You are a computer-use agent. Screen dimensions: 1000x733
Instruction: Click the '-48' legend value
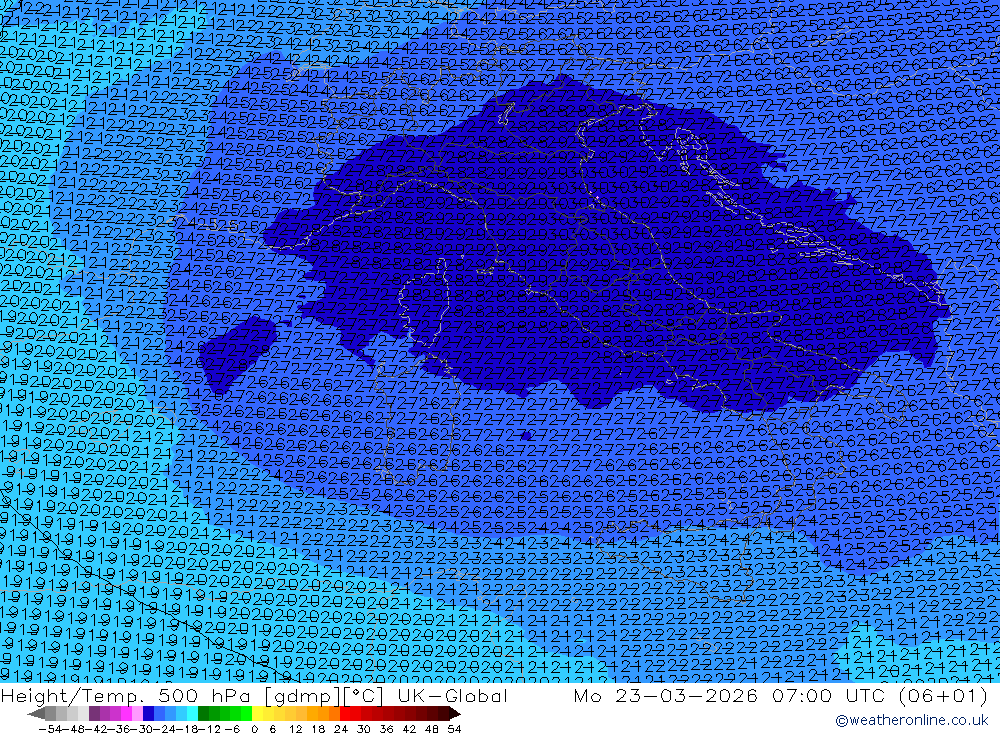[74, 729]
